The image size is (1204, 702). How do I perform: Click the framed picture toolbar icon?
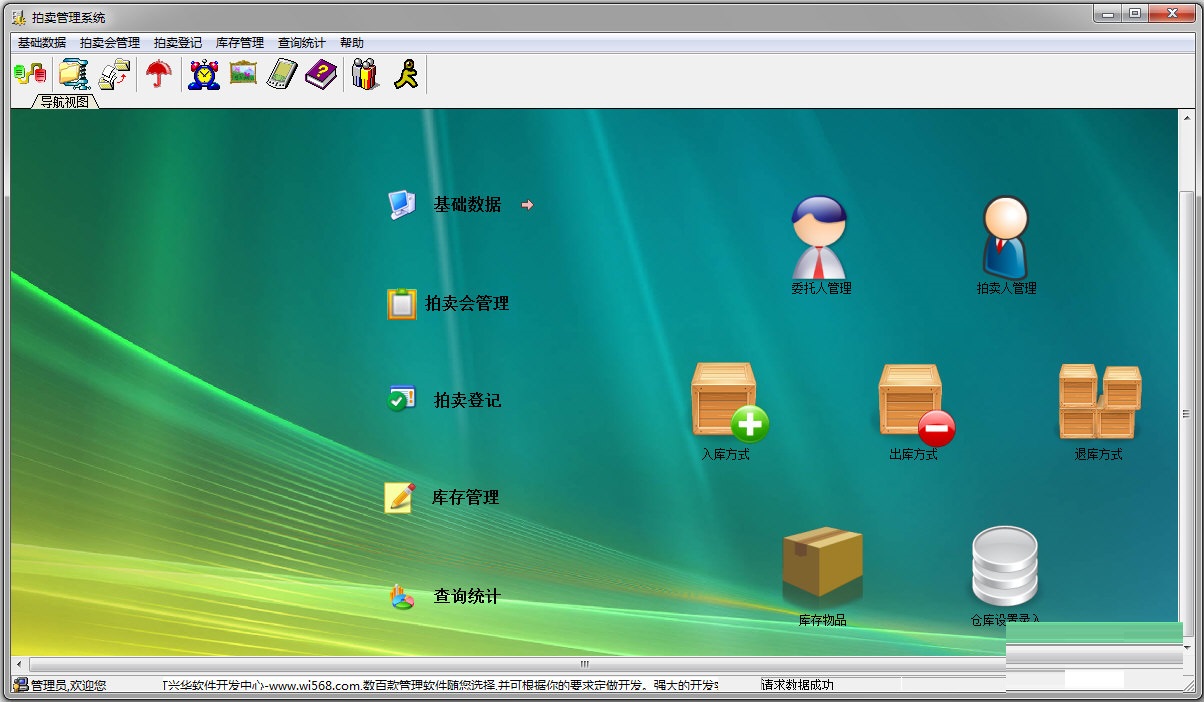244,74
